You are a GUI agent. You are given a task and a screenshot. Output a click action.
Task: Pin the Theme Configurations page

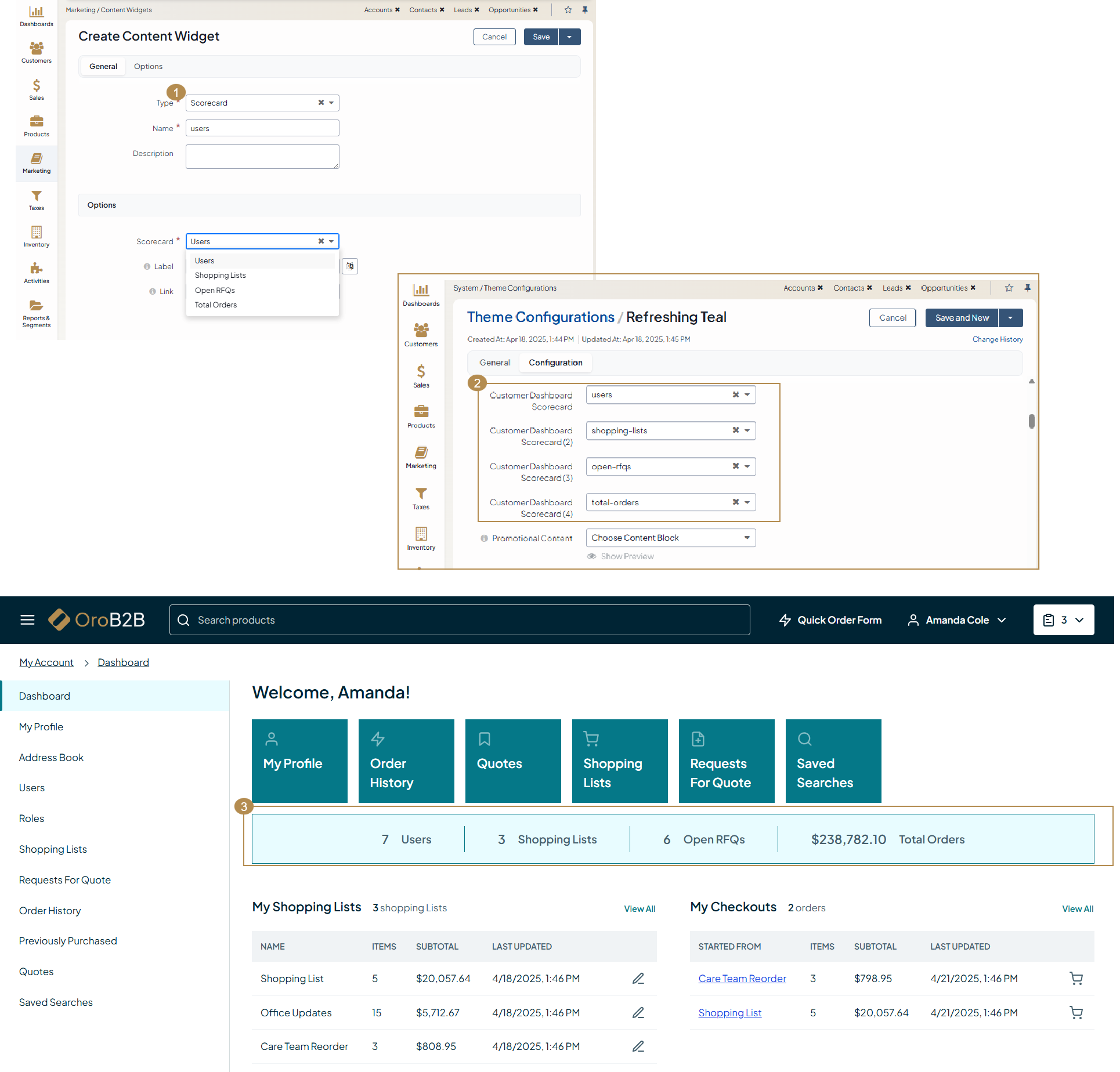1028,288
